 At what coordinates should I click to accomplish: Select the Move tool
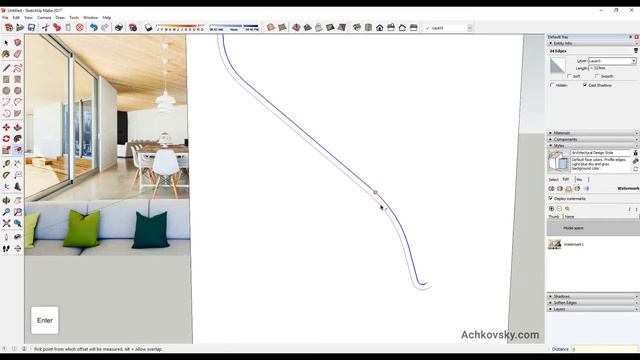click(6, 127)
